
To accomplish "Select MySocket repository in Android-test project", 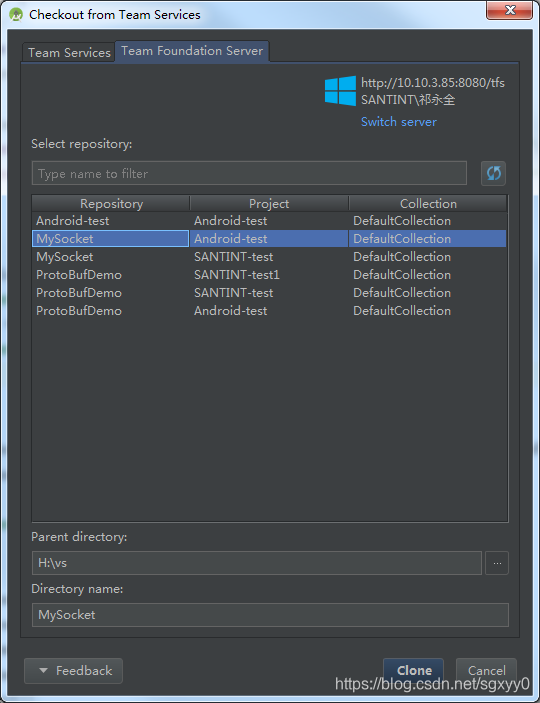I will (x=269, y=239).
